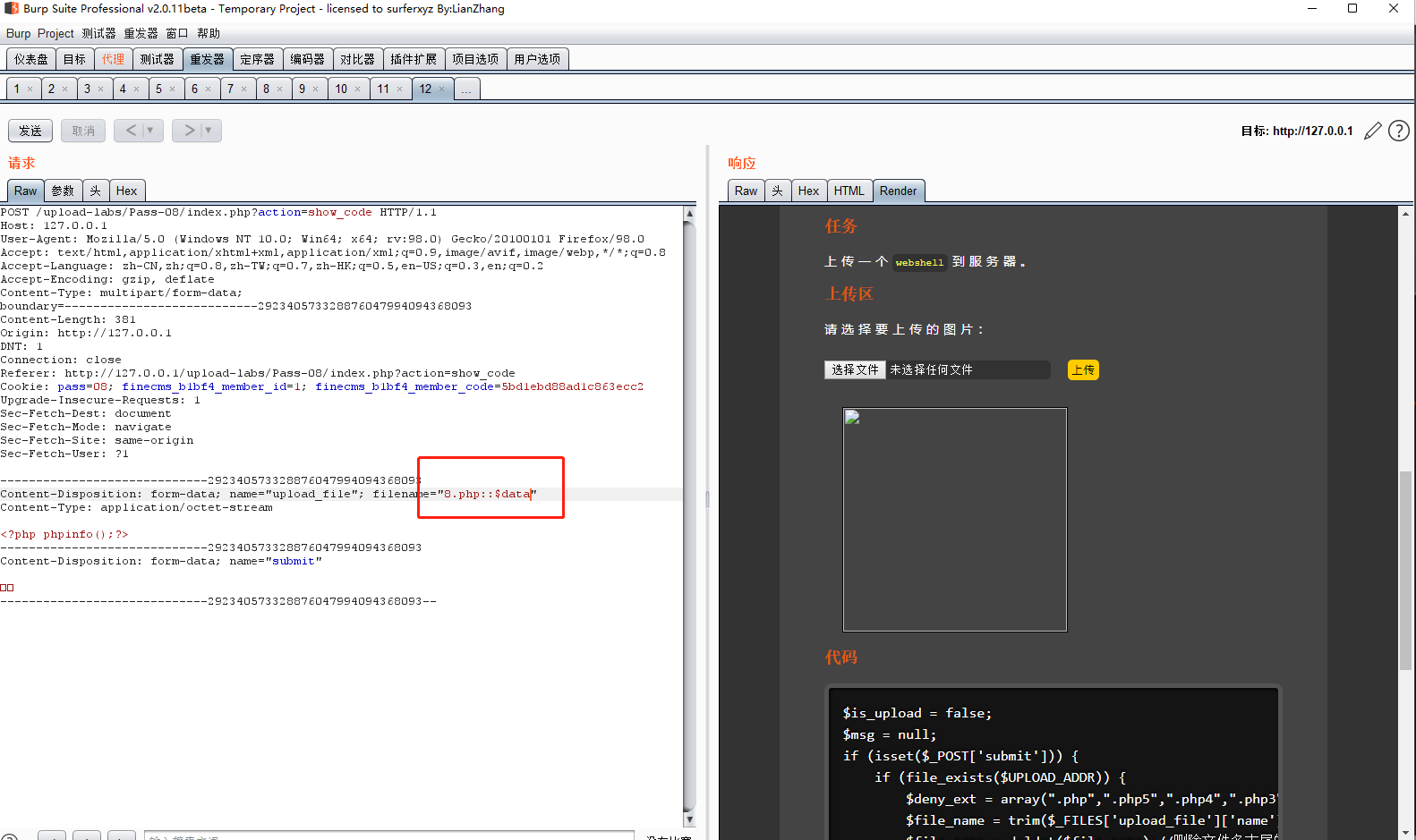Image resolution: width=1416 pixels, height=840 pixels.
Task: Switch the response view to the Hex tab
Action: pyautogui.click(x=809, y=191)
